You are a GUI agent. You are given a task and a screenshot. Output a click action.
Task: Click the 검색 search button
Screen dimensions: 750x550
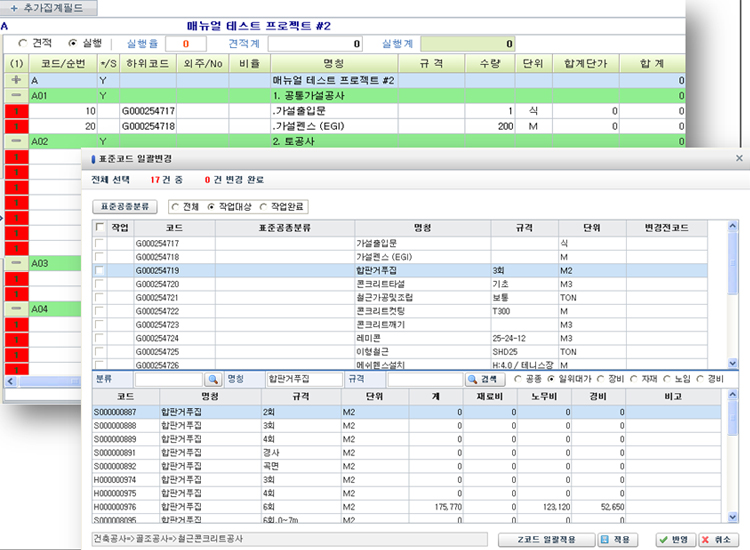485,380
